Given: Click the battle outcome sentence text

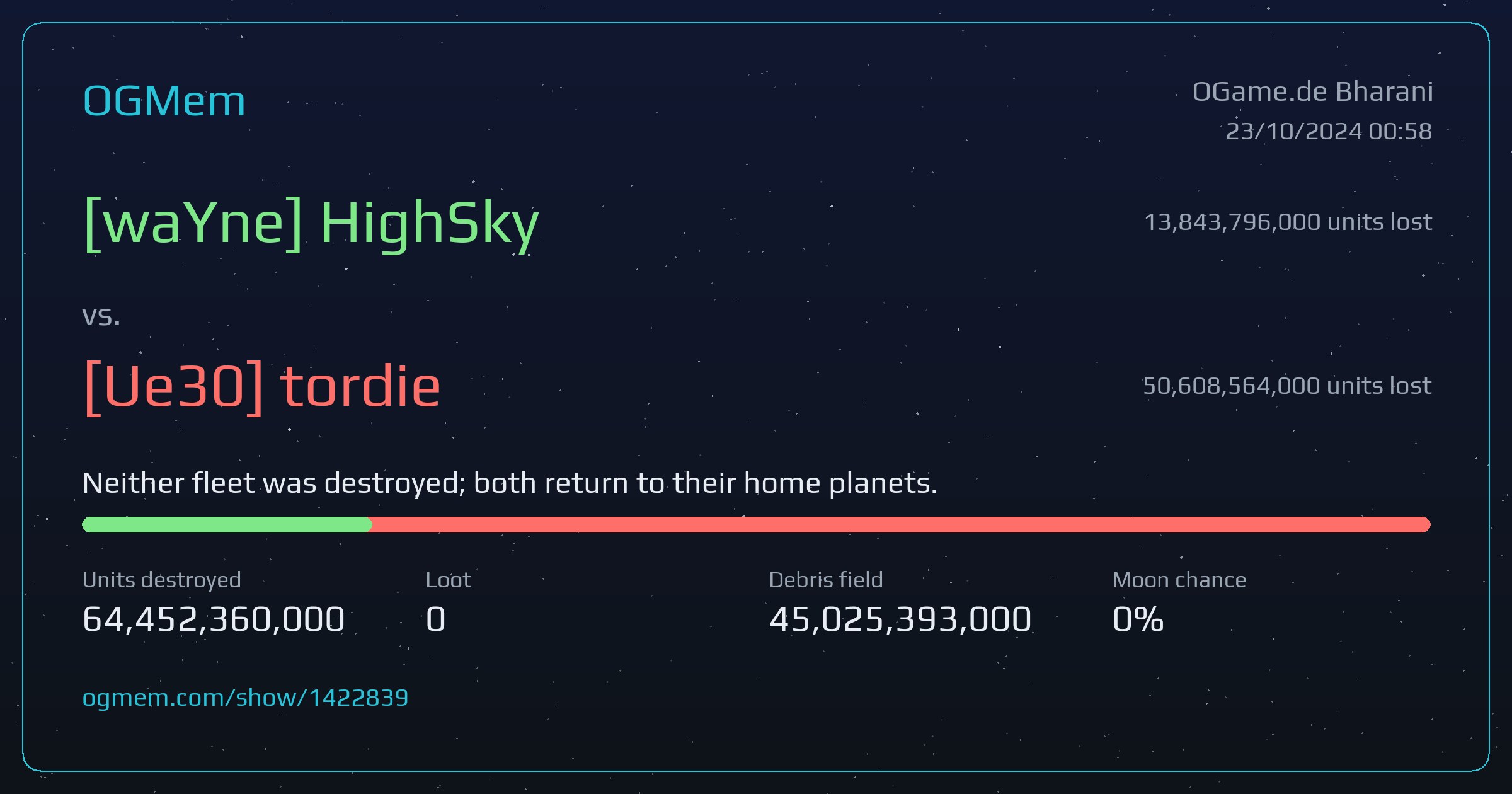Looking at the screenshot, I should click(x=510, y=483).
